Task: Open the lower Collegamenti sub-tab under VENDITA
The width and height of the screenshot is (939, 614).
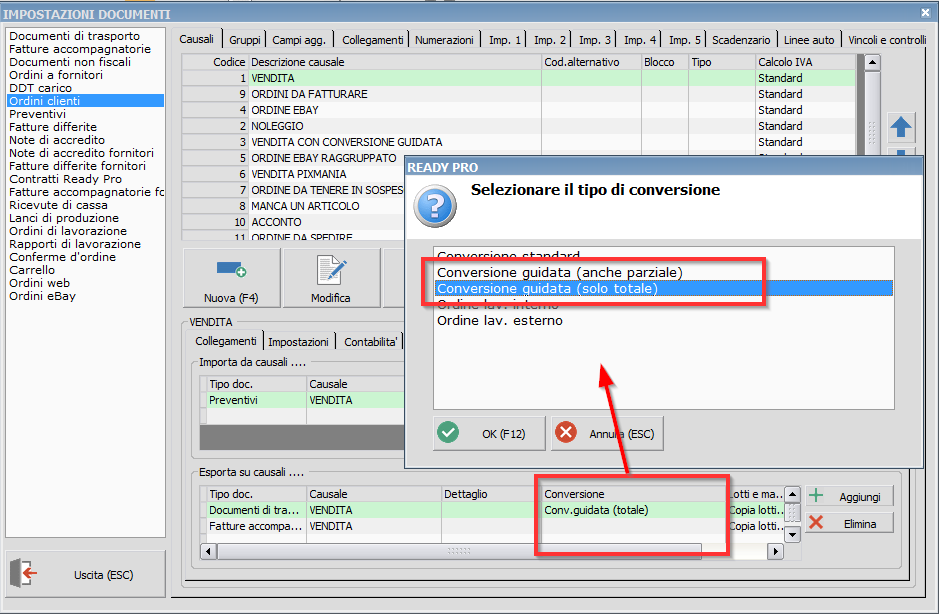Action: click(x=226, y=341)
